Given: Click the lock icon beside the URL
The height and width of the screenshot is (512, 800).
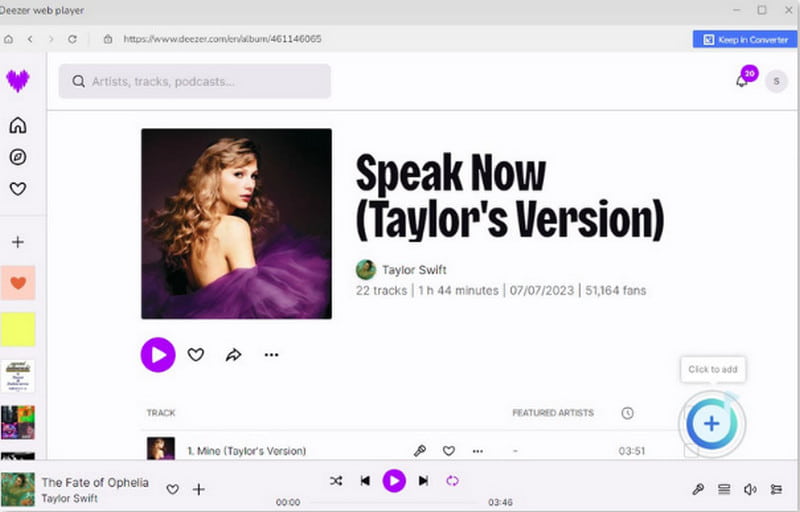Looking at the screenshot, I should (x=108, y=39).
